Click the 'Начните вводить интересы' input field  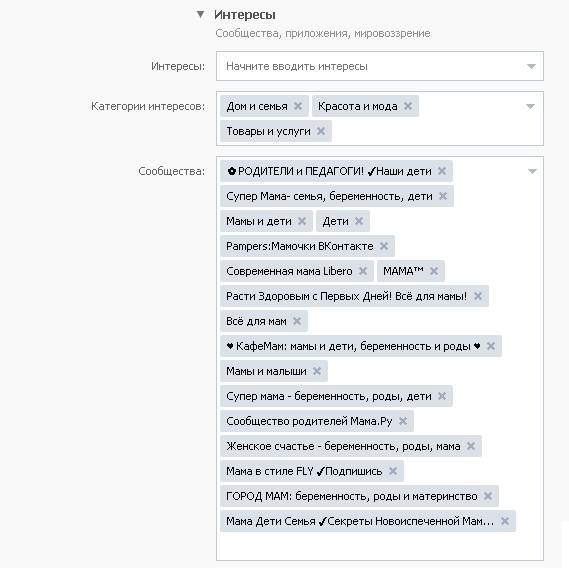(380, 66)
